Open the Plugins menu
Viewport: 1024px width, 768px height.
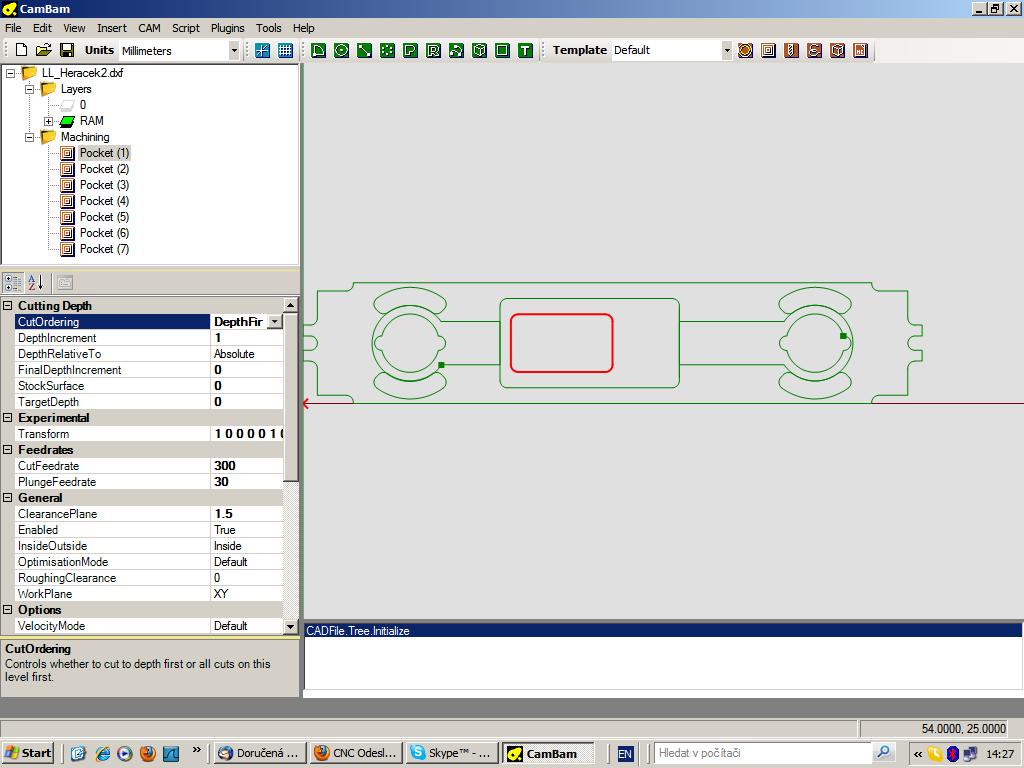pyautogui.click(x=228, y=28)
